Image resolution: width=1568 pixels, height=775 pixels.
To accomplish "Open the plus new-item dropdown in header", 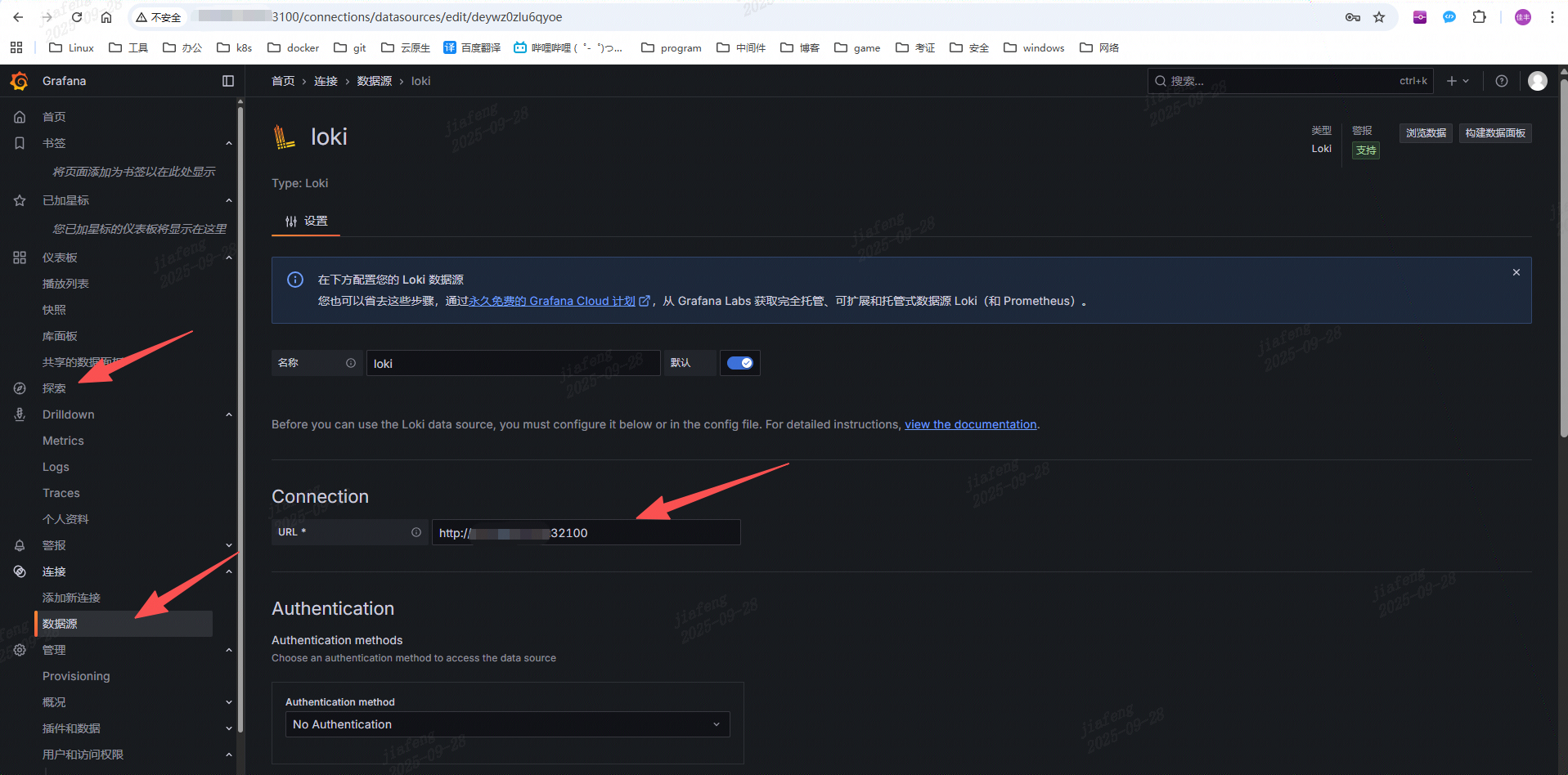I will pyautogui.click(x=1458, y=81).
